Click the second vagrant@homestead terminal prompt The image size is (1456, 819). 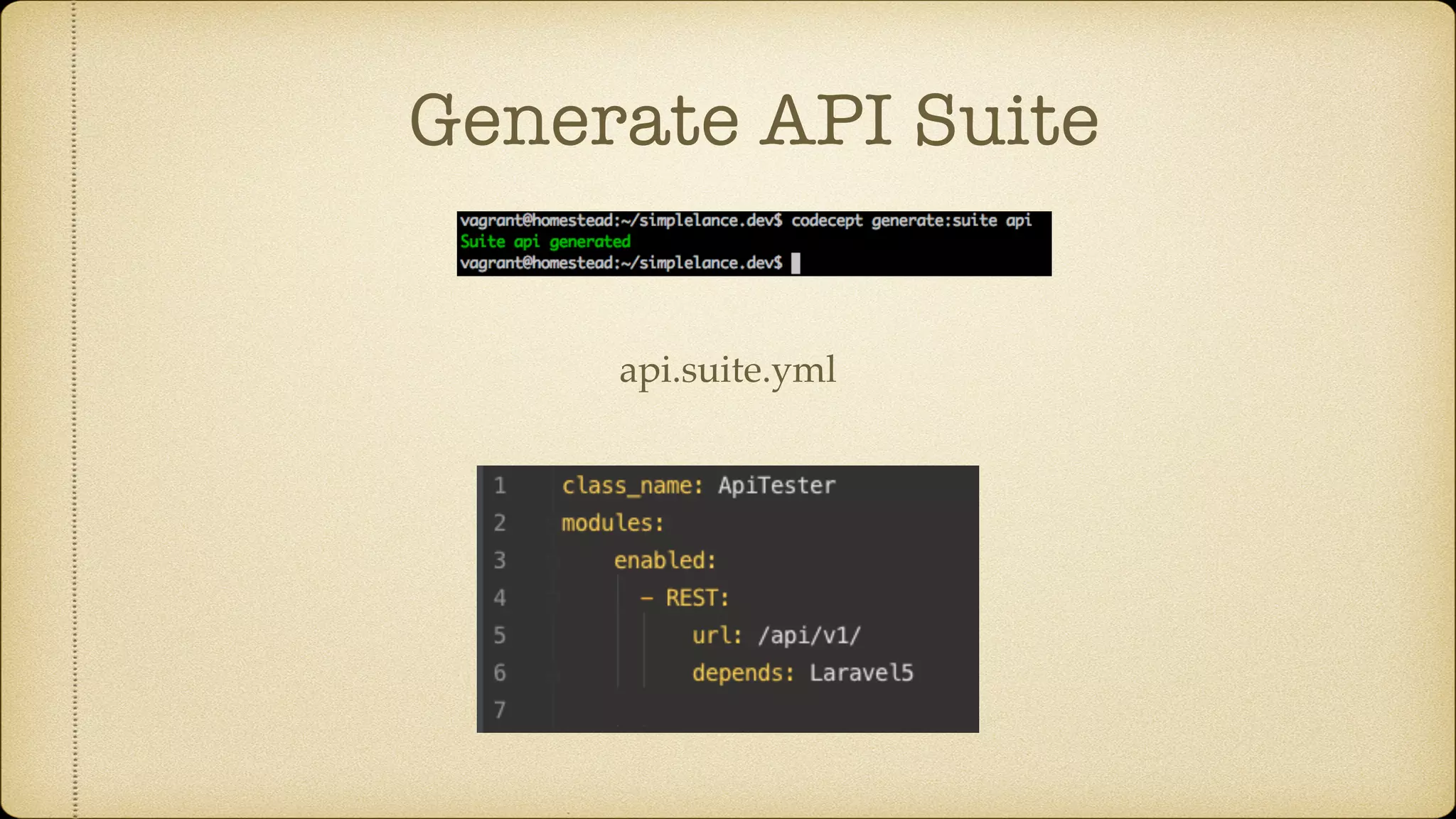pyautogui.click(x=621, y=263)
